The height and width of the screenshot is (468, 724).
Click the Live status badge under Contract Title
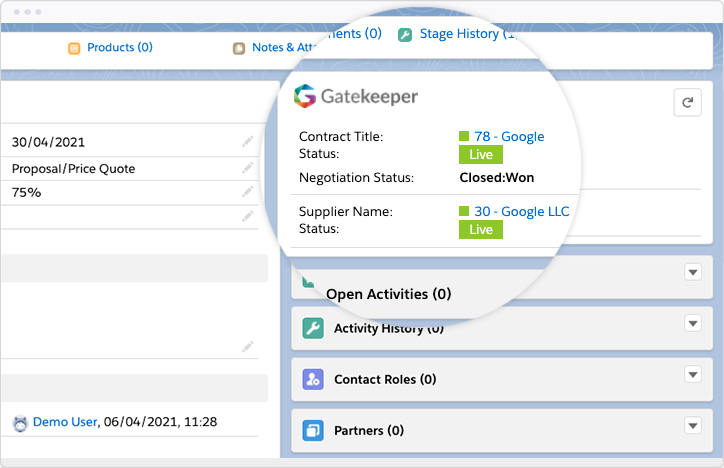(x=481, y=155)
